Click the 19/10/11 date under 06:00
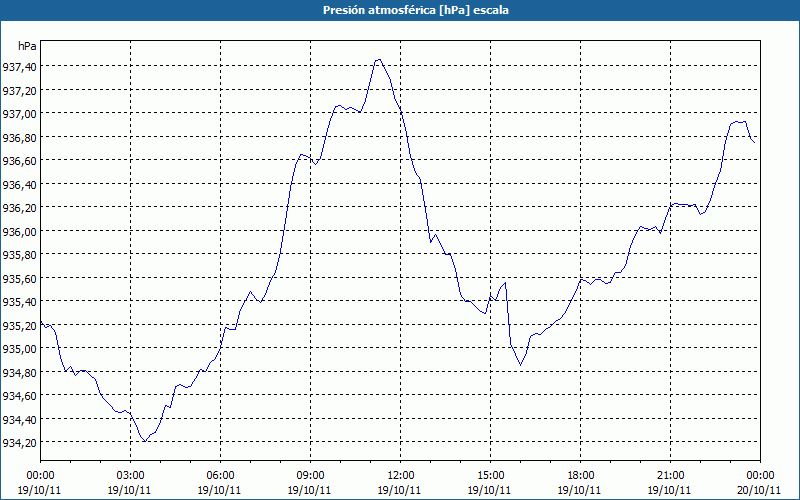The width and height of the screenshot is (800, 500). tap(220, 490)
